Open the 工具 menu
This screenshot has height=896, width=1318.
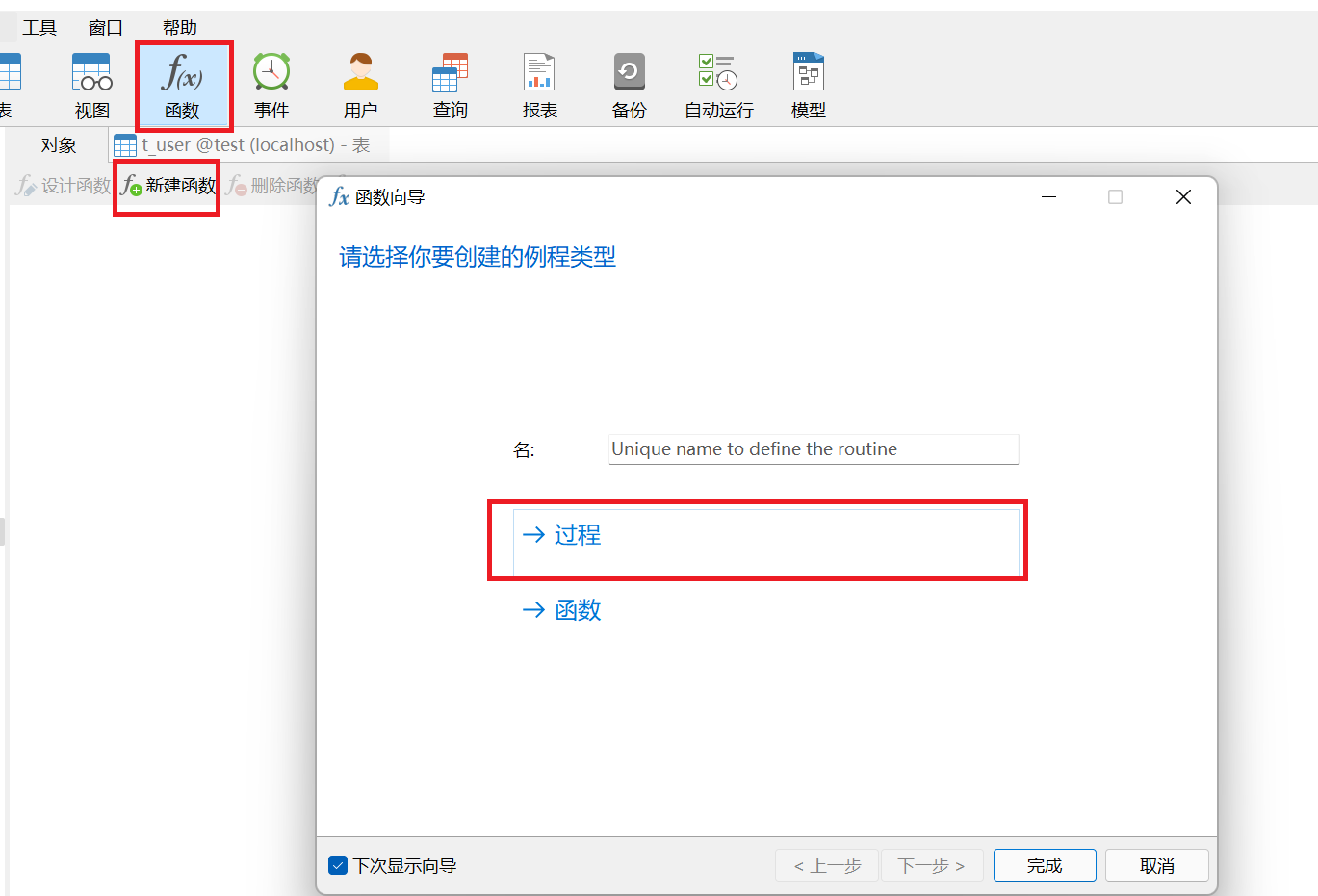click(x=39, y=28)
